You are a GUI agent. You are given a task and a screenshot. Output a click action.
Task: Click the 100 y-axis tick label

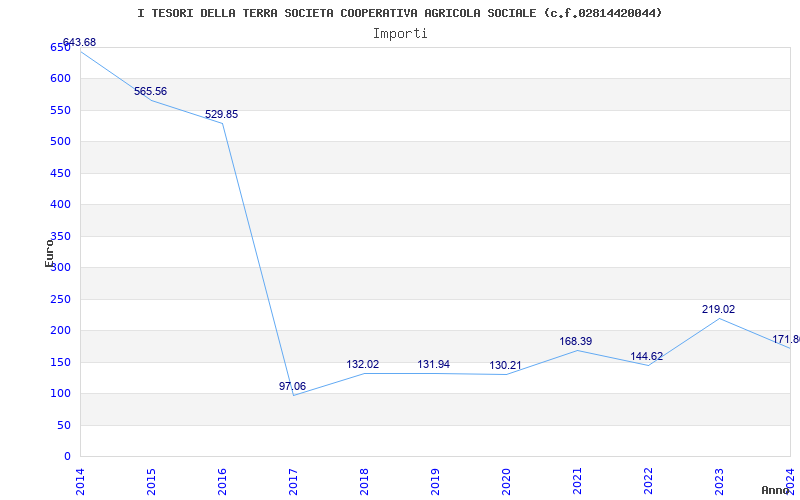point(60,394)
